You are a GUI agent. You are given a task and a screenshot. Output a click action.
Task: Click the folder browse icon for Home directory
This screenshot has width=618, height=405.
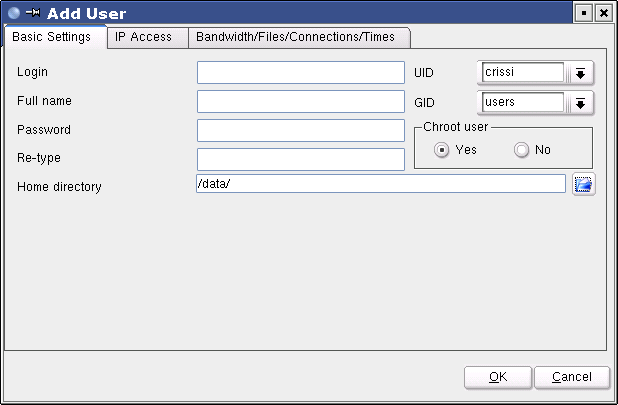tap(583, 184)
